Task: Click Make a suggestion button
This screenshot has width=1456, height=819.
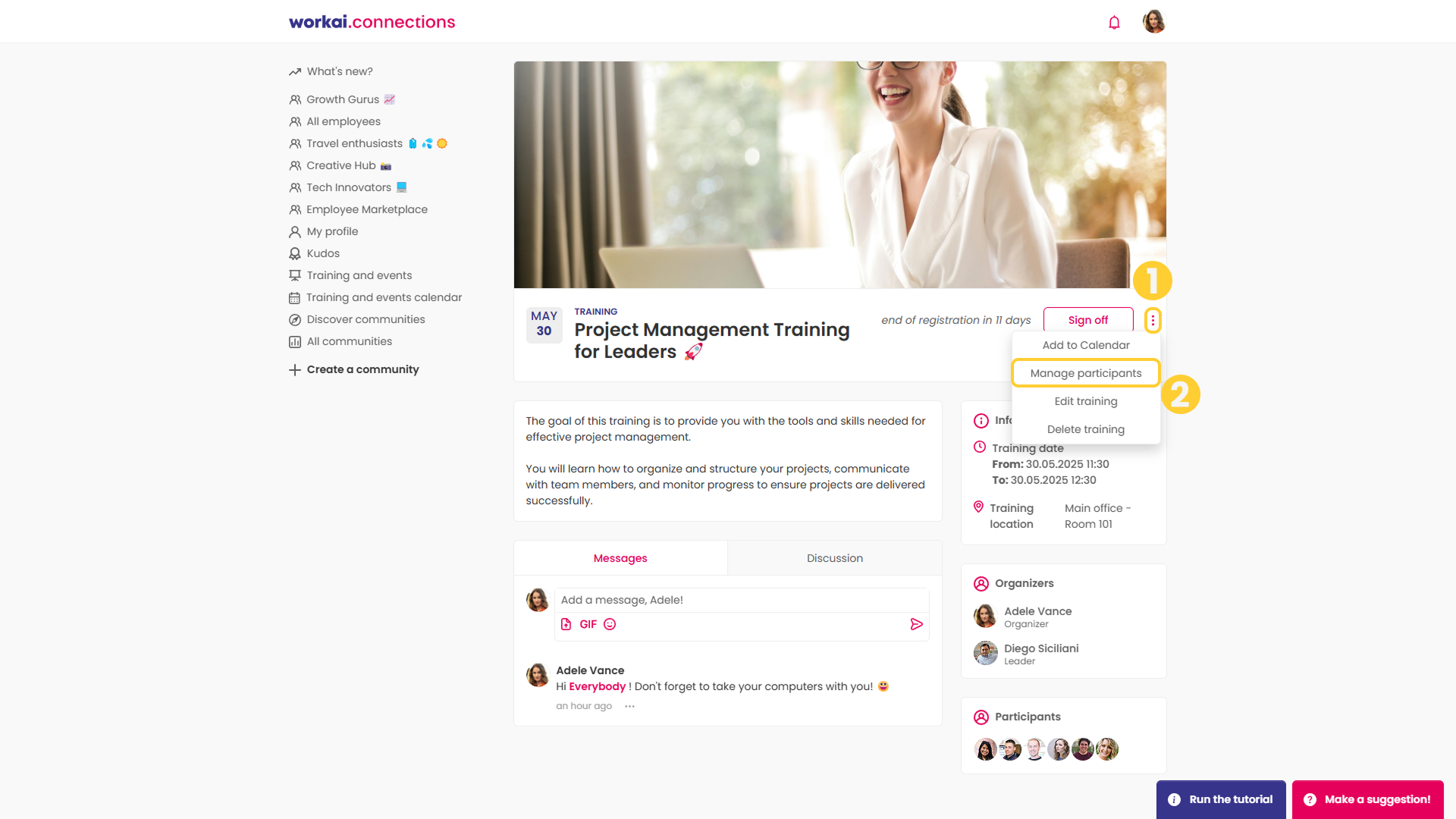Action: click(1368, 799)
